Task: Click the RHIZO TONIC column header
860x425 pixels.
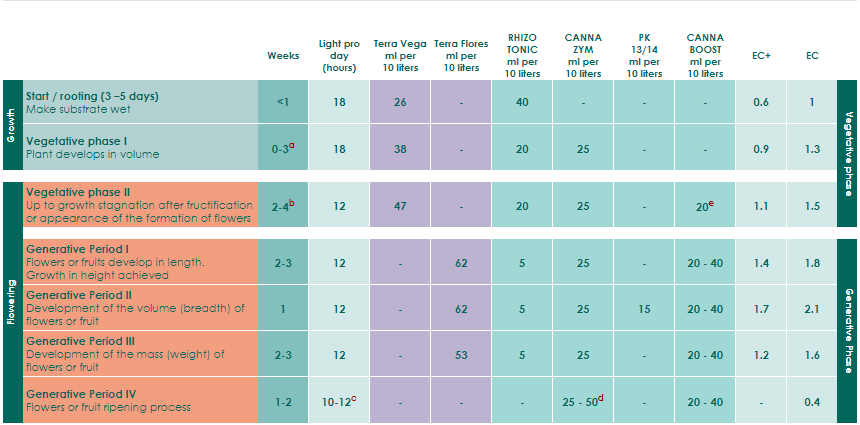Action: [522, 55]
